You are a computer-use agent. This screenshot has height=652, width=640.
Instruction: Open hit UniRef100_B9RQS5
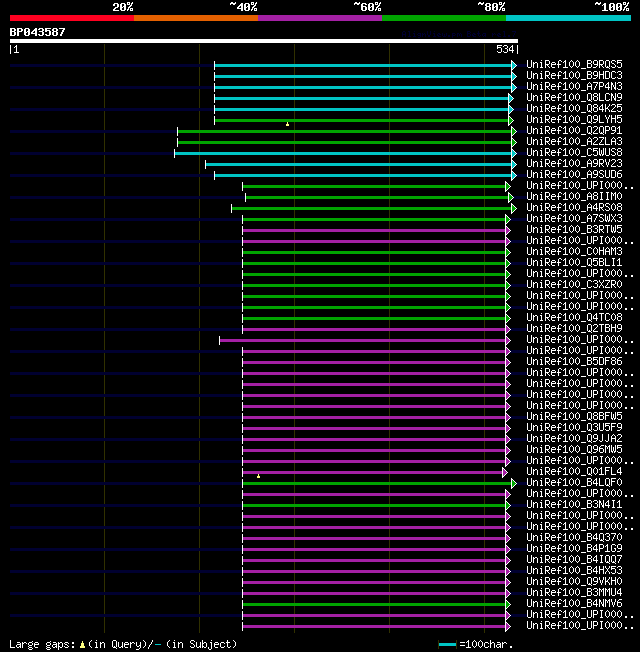(574, 64)
